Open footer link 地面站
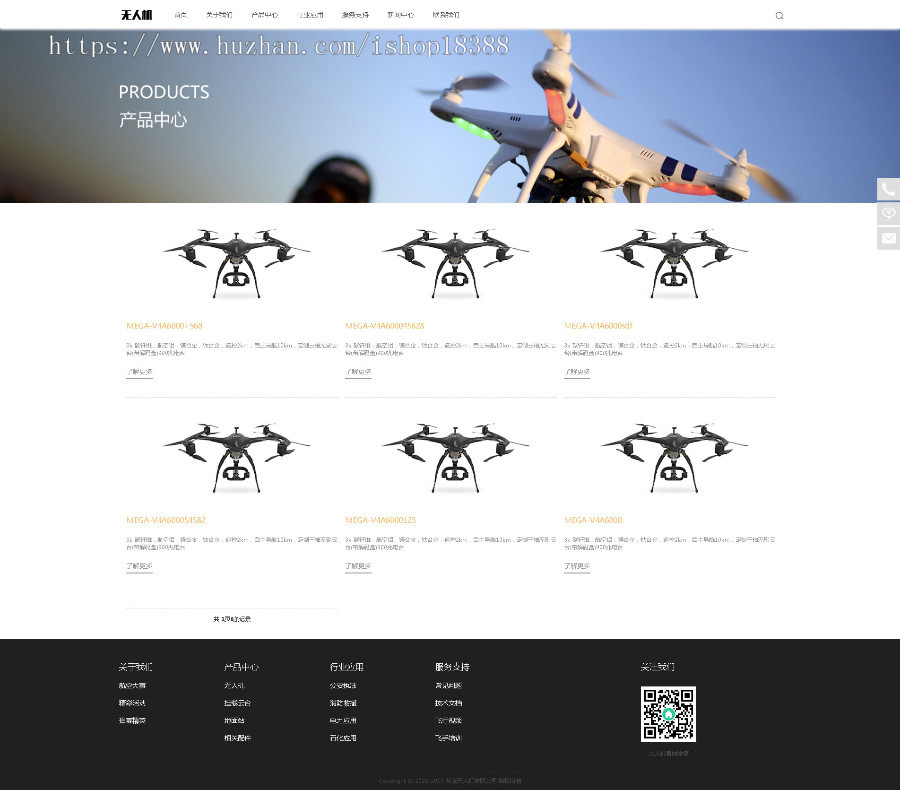900x790 pixels. (x=234, y=721)
